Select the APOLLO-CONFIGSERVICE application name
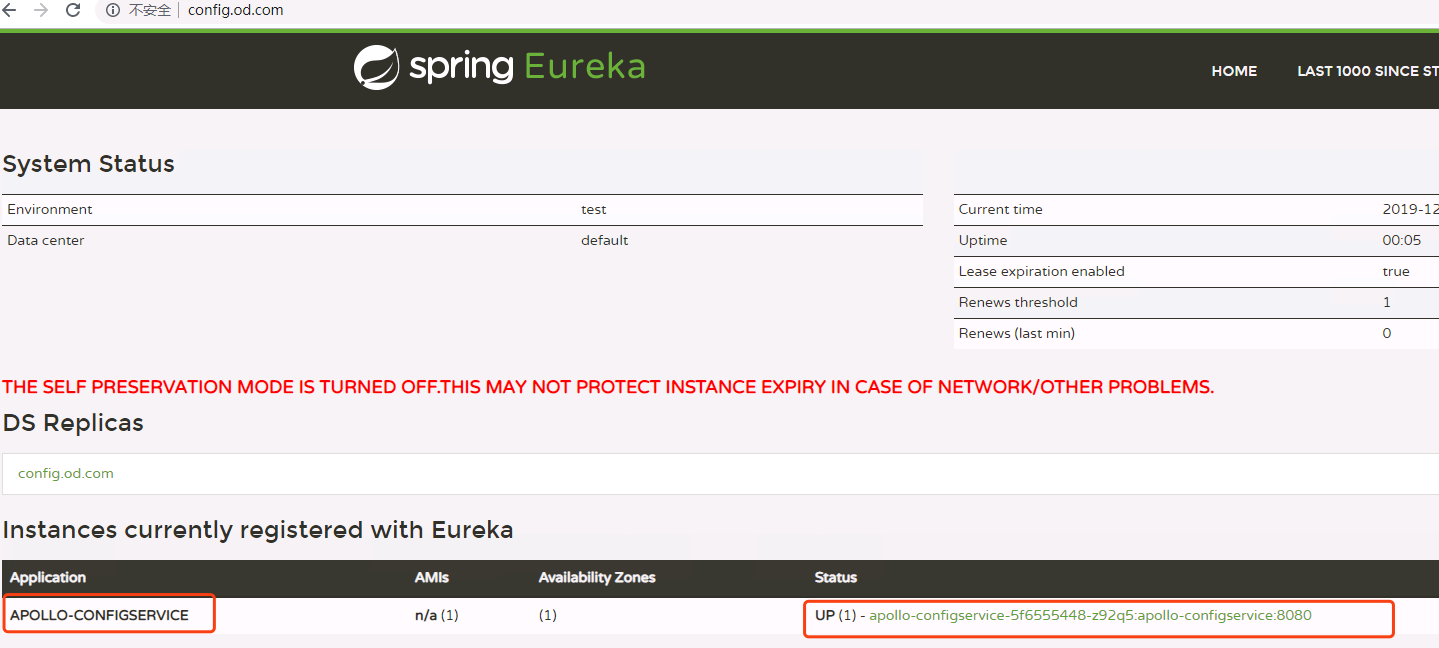Viewport: 1439px width, 648px height. pyautogui.click(x=99, y=615)
